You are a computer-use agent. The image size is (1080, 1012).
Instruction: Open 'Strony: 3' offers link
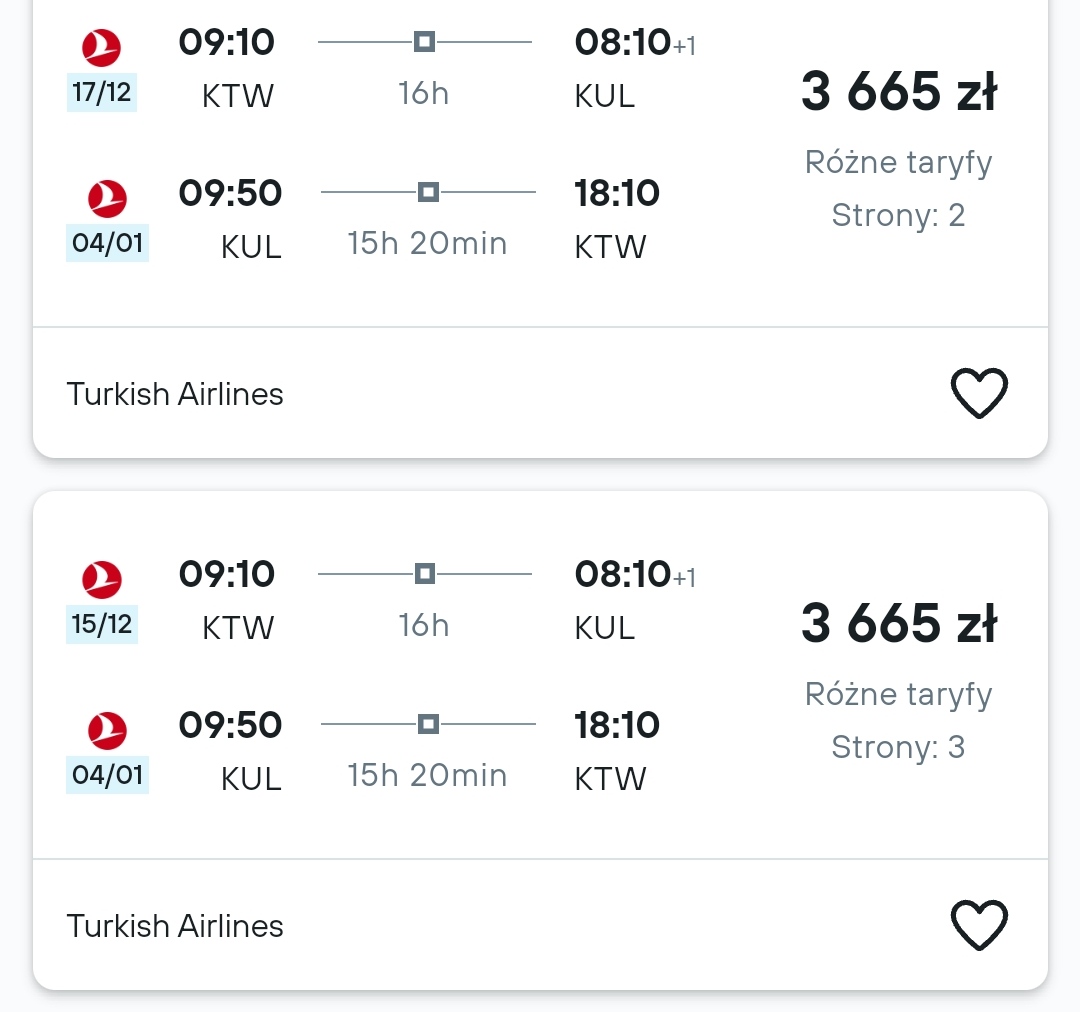(x=898, y=747)
